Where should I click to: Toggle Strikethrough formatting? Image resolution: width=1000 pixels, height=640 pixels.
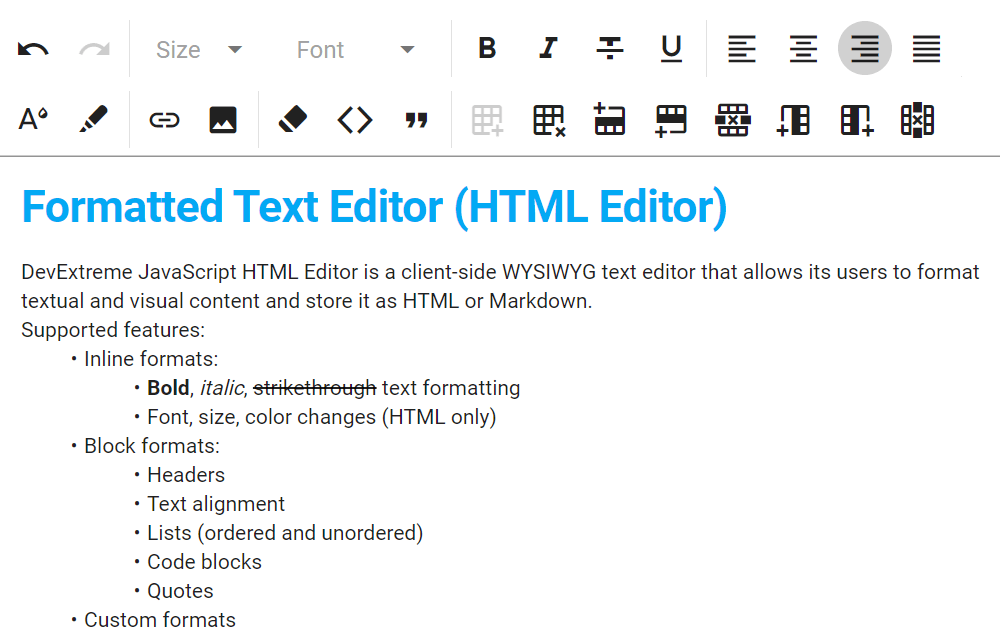610,48
